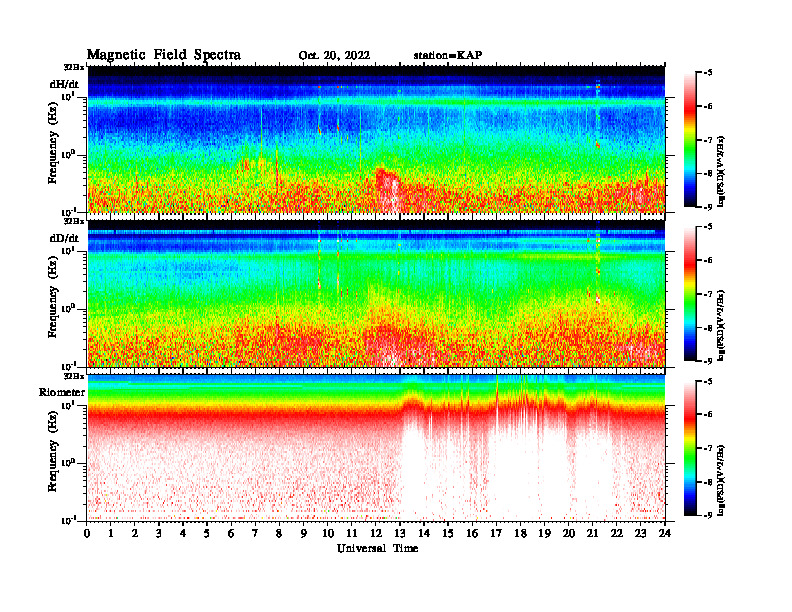The height and width of the screenshot is (612, 792).
Task: Click the -7 tick on the dD/dt color bar
Action: [707, 294]
